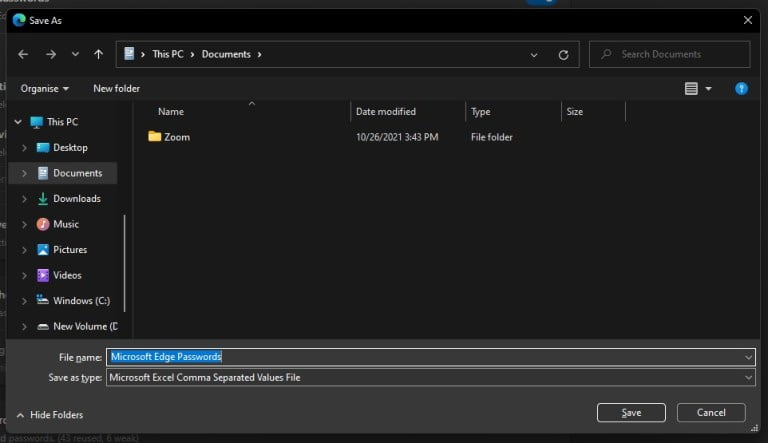This screenshot has height=443, width=768.
Task: Expand the New Volume tree node
Action: pos(24,326)
